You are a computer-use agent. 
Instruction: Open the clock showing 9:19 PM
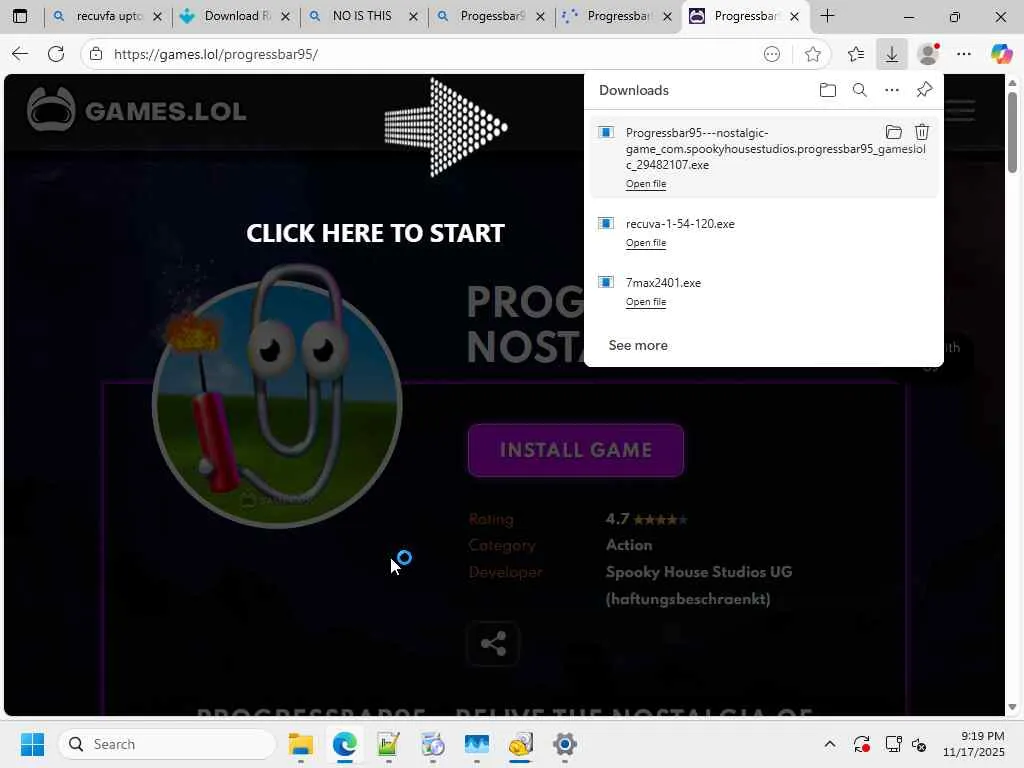[973, 744]
